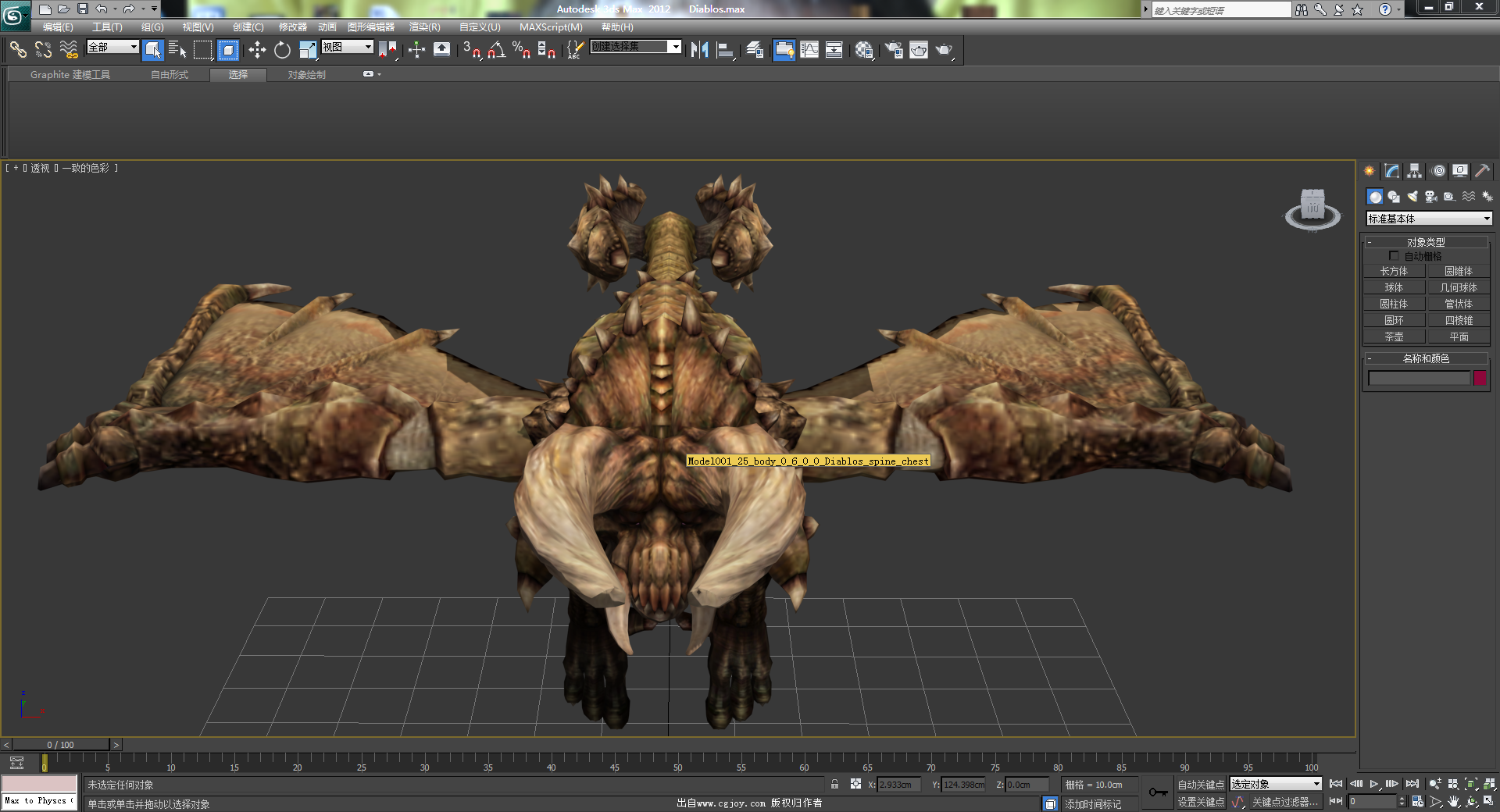Screen dimensions: 1500x812
Task: Open Rendered Frame Window
Action: [919, 50]
